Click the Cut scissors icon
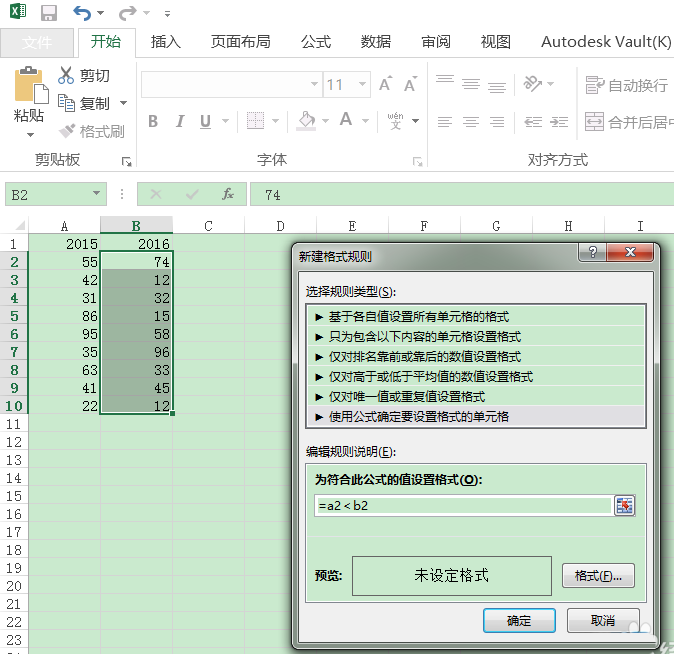 66,75
